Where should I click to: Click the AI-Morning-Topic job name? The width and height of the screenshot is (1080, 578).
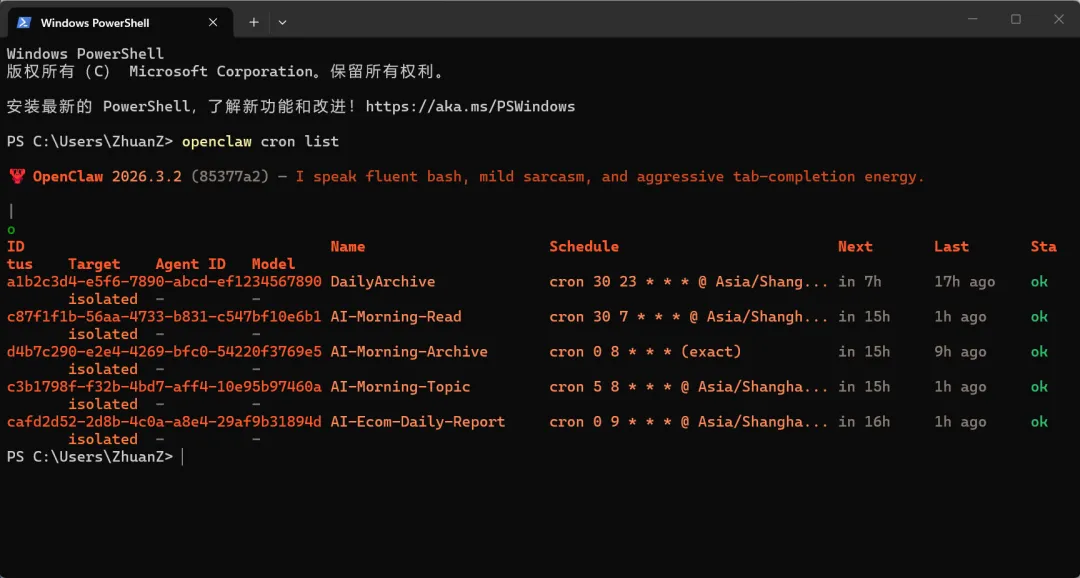pyautogui.click(x=400, y=387)
